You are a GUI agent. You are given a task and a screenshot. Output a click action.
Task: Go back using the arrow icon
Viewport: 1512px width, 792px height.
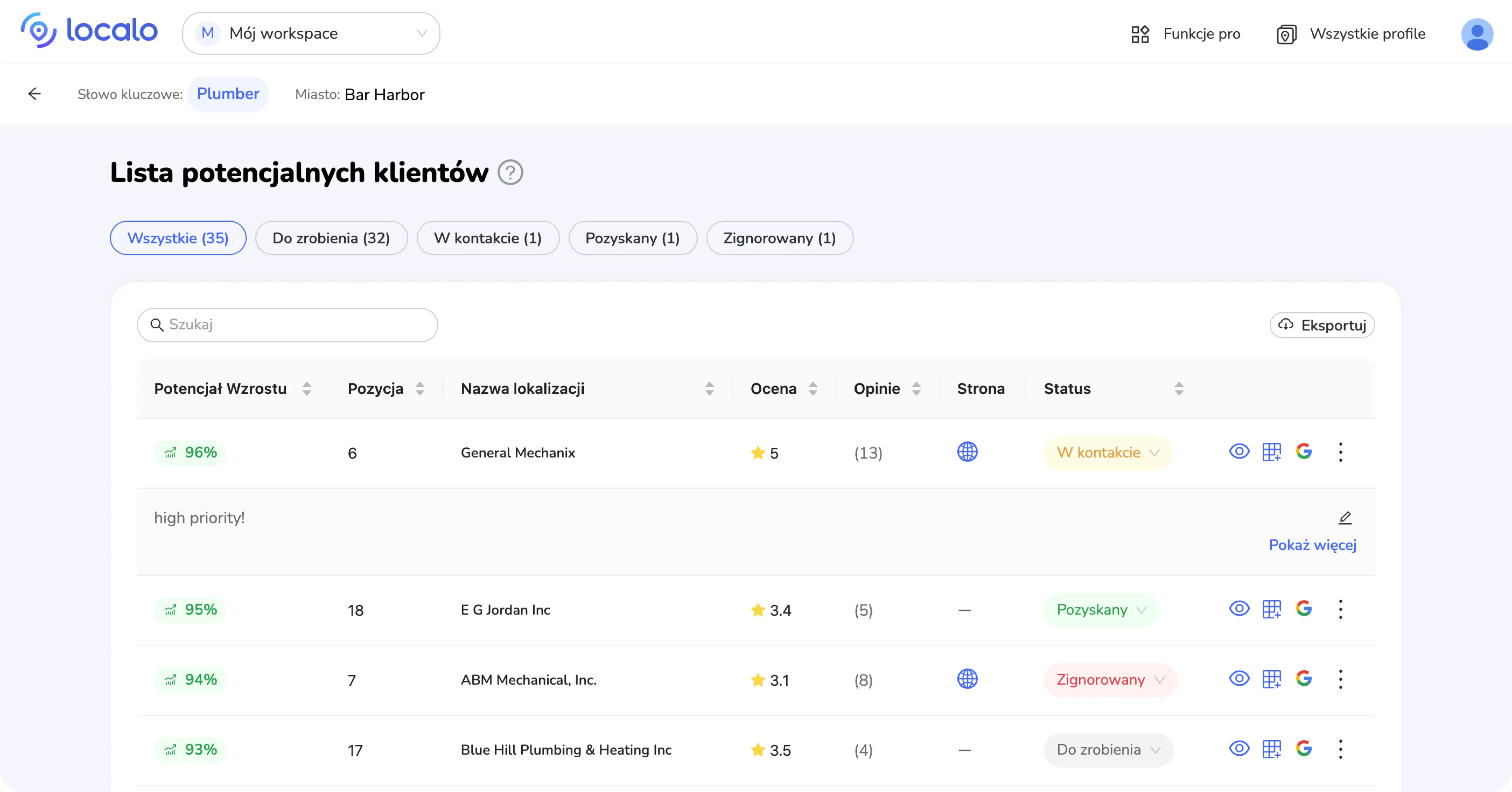coord(35,94)
